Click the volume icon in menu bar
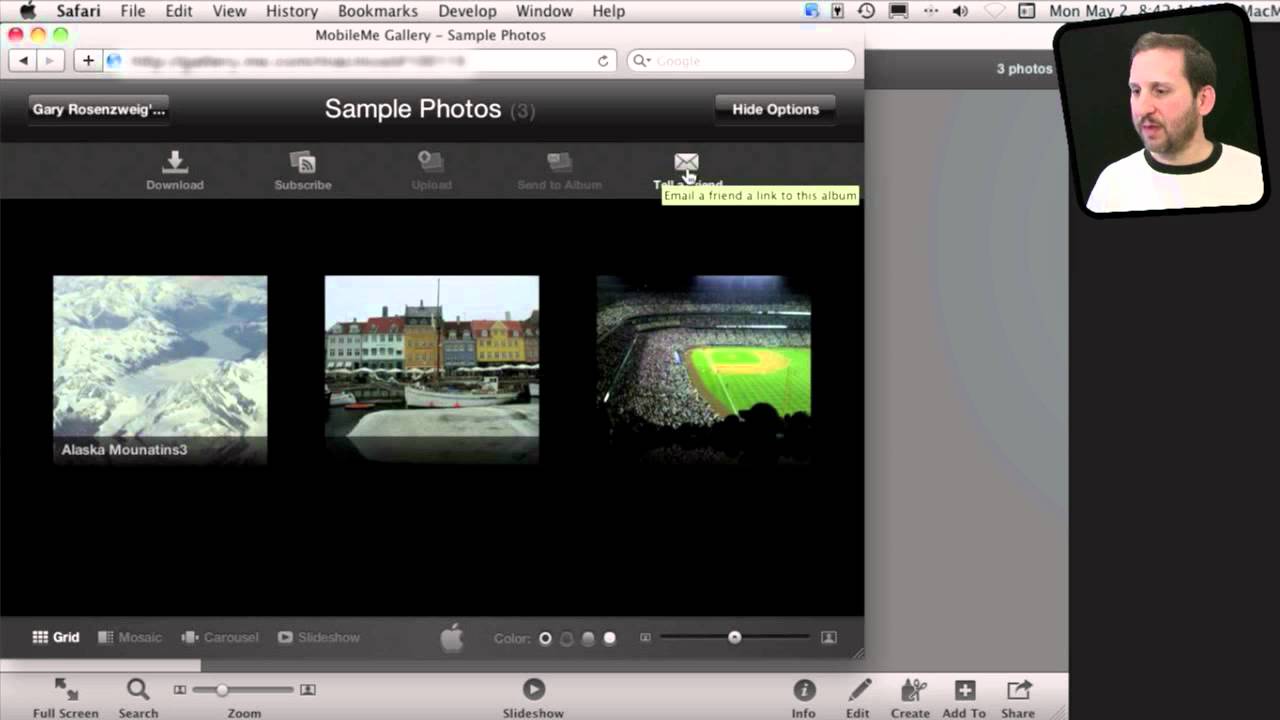The width and height of the screenshot is (1280, 720). (960, 11)
